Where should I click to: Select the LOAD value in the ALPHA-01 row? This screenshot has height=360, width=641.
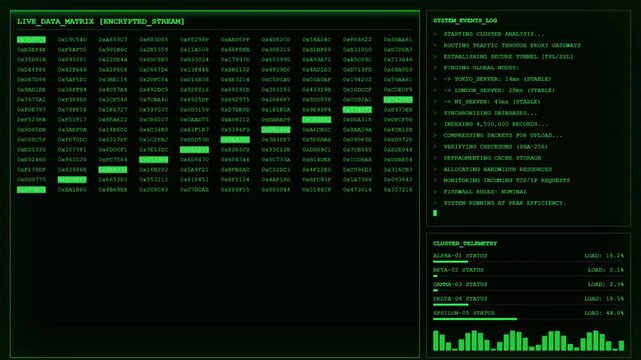click(604, 256)
